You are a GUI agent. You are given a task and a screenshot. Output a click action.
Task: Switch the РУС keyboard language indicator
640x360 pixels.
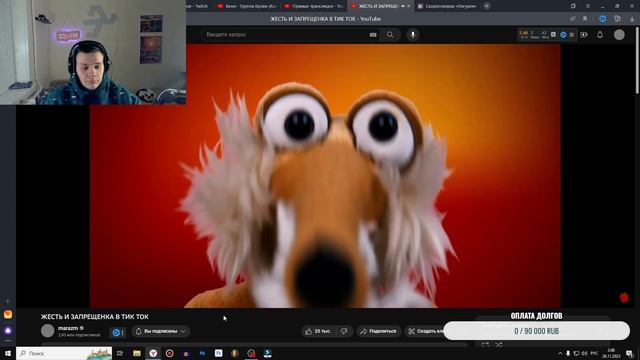594,353
